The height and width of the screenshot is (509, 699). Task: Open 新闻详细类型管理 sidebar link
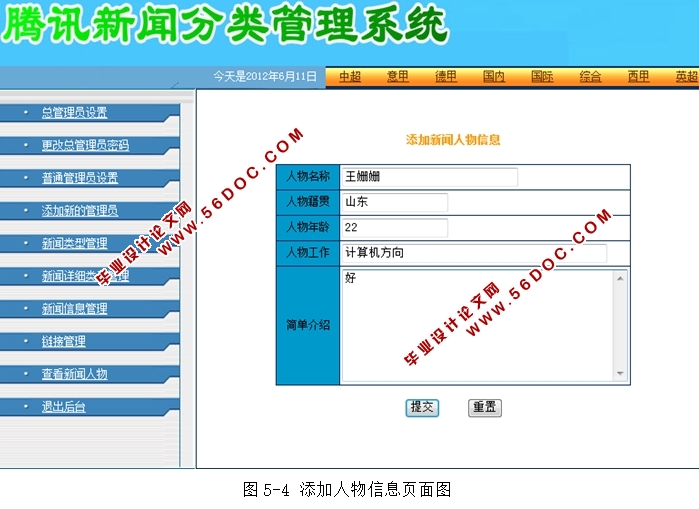[85, 276]
